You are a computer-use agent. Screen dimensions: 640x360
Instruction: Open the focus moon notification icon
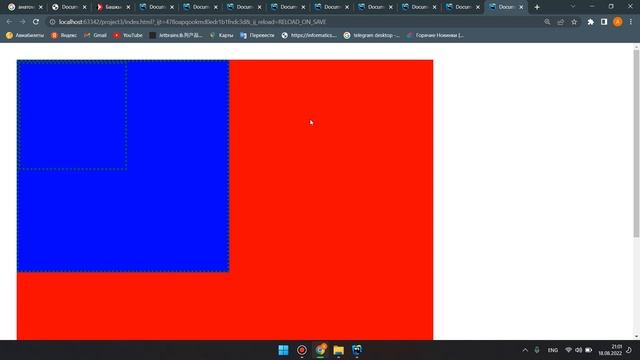[629, 350]
